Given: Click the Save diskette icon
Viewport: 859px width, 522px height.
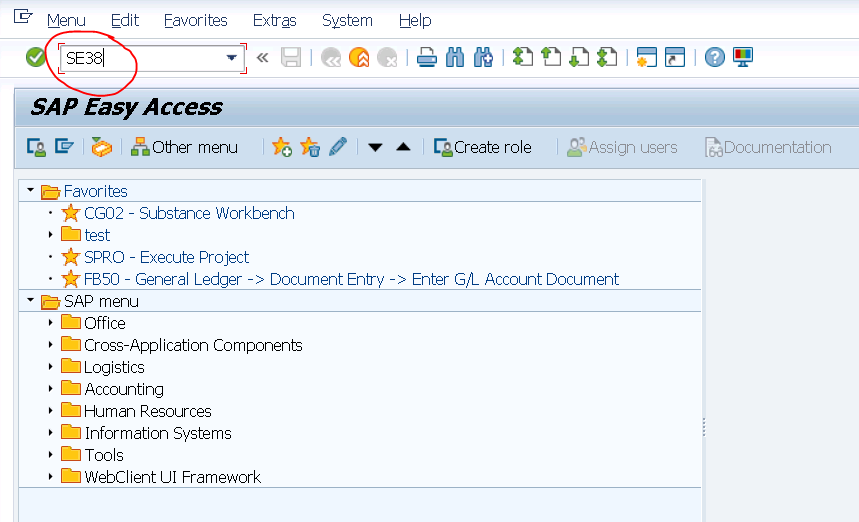Looking at the screenshot, I should tap(291, 57).
